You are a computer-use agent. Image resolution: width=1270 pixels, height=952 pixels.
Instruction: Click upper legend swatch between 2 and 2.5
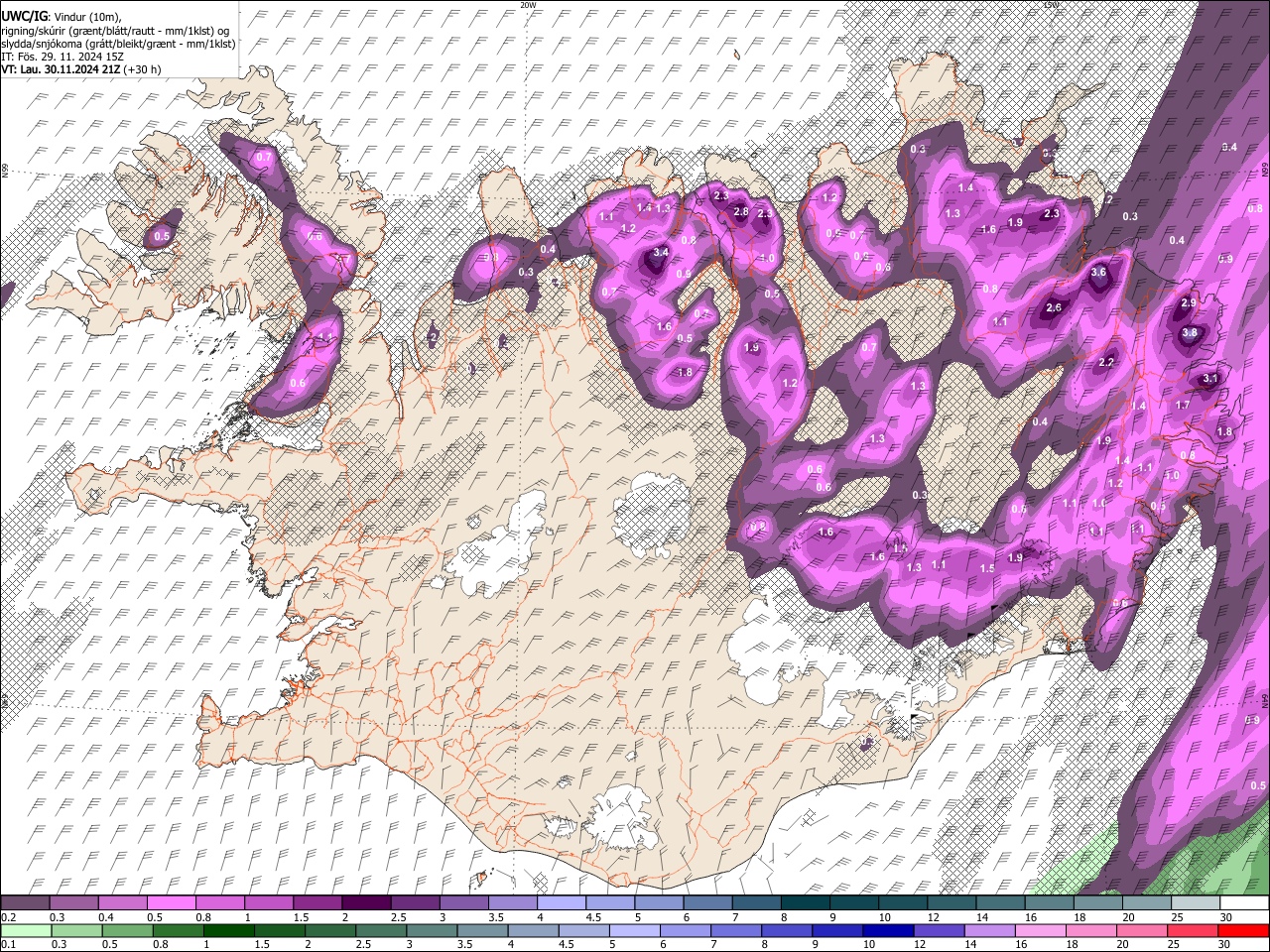[x=365, y=903]
